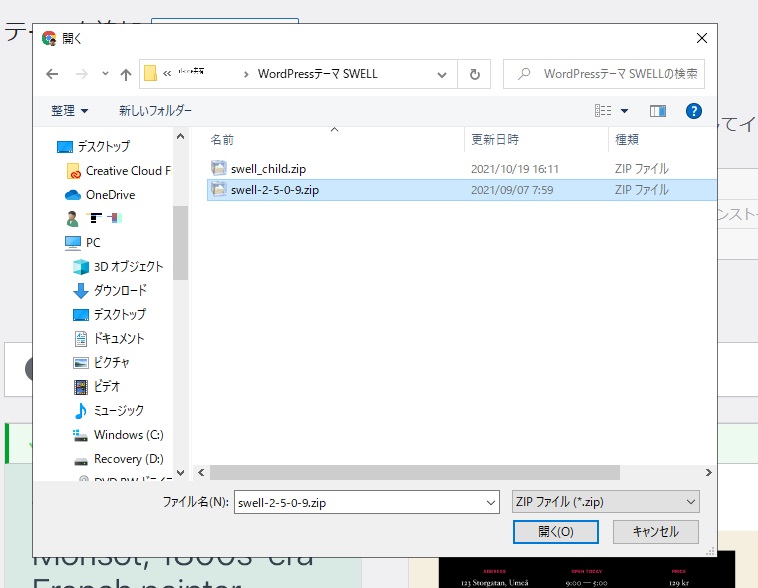Click date 2021/10/19 16:11 cell

point(515,169)
